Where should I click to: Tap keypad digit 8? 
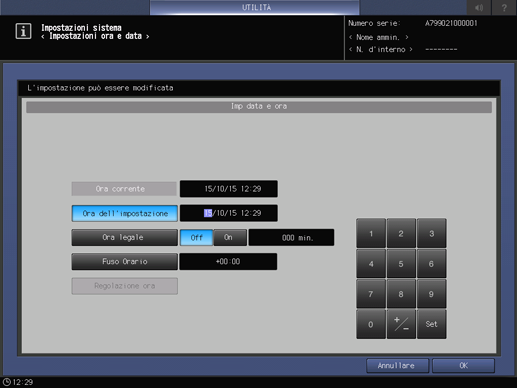[401, 294]
